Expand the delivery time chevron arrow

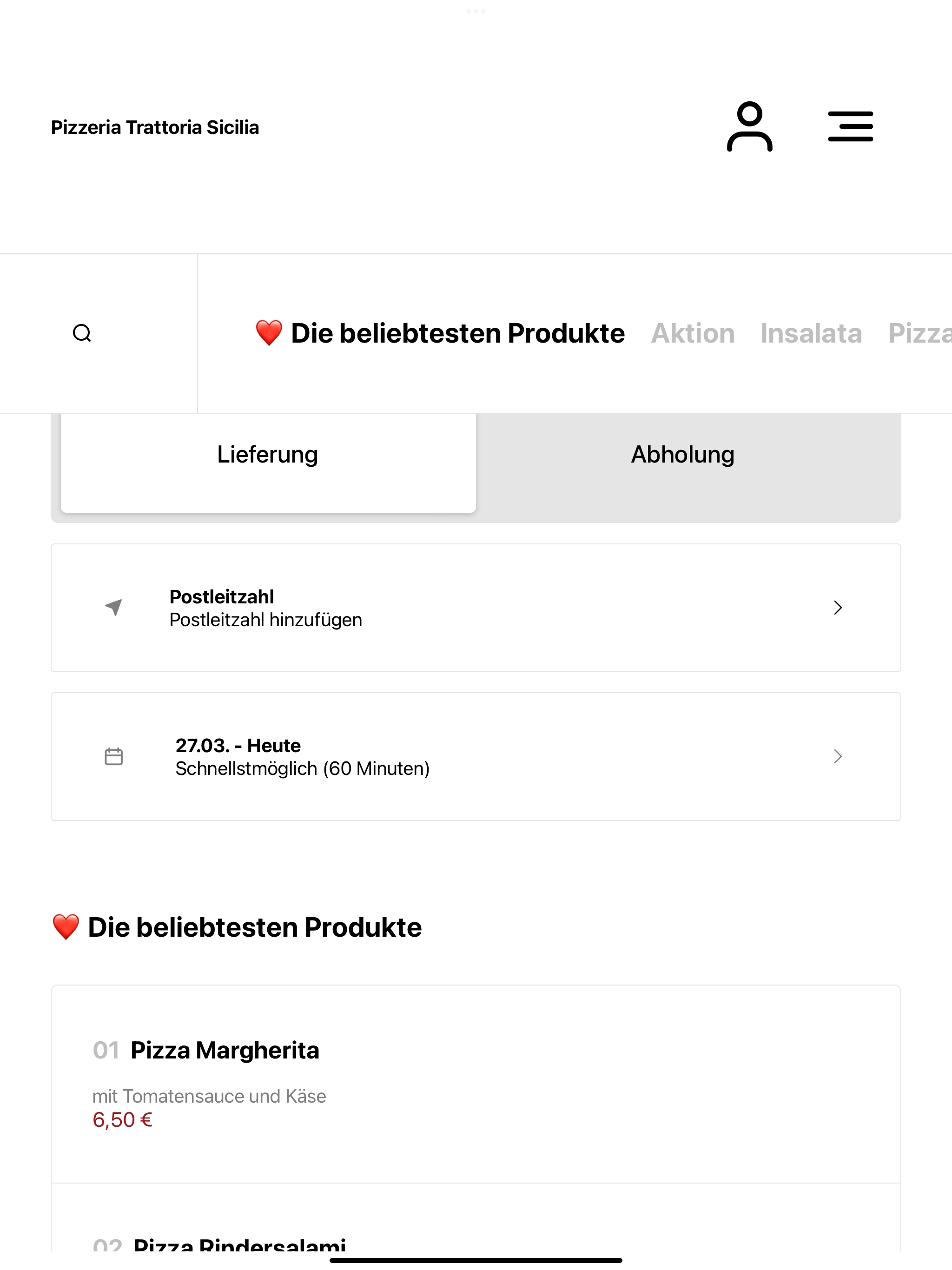pos(838,756)
